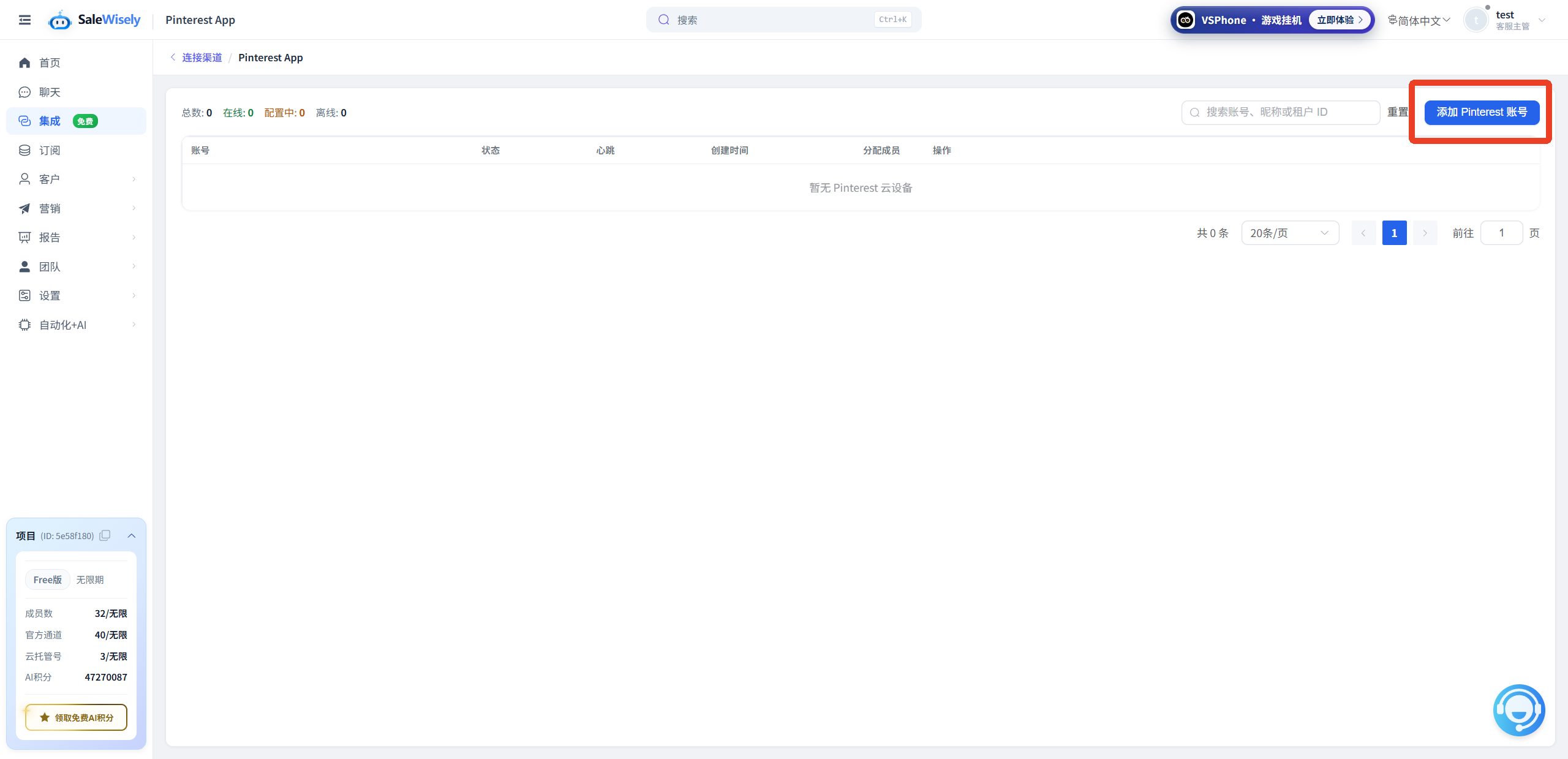Click the 分配成员 column header
This screenshot has width=1568, height=759.
pos(881,150)
